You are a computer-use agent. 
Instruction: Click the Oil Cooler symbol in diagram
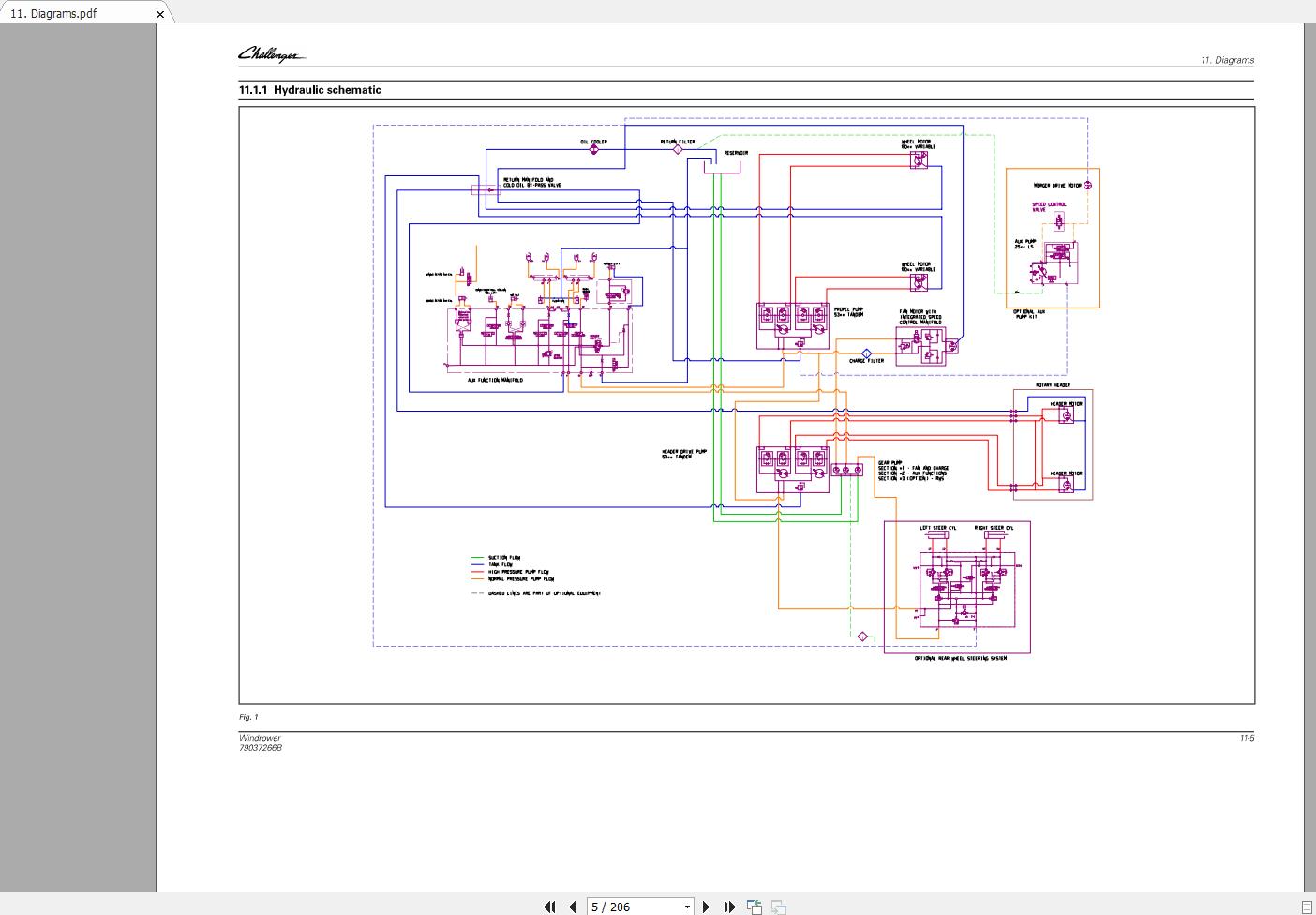click(593, 149)
